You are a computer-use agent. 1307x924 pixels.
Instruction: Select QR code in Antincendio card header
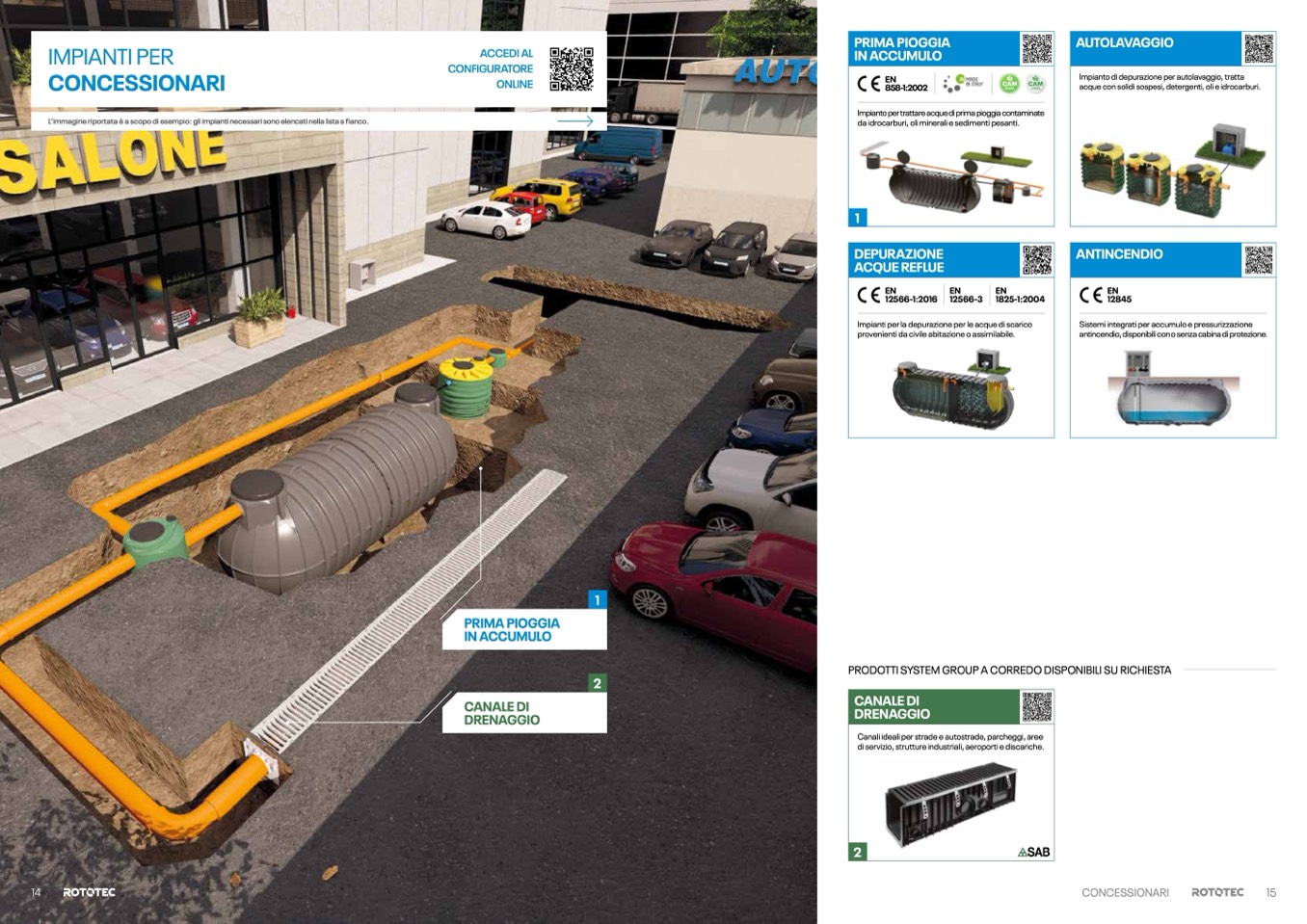pos(1258,260)
